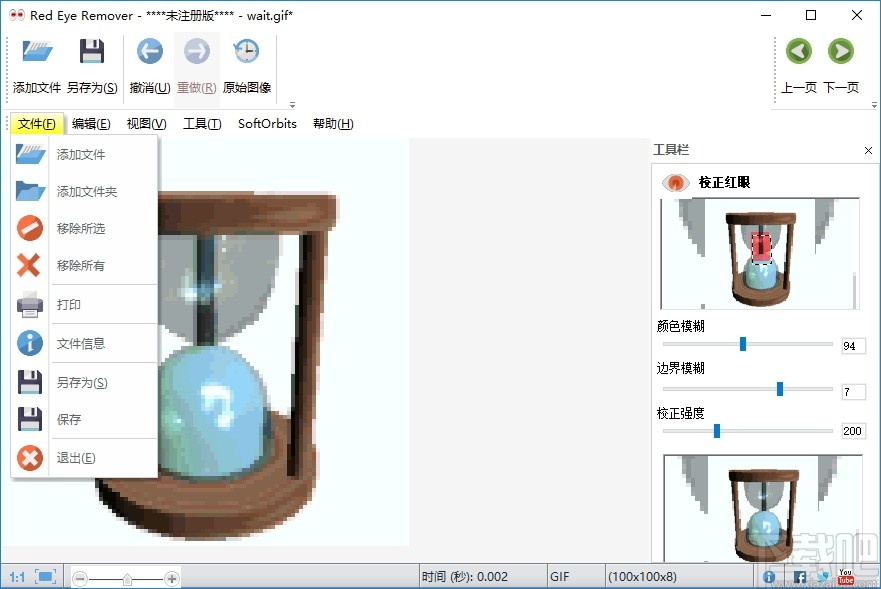This screenshot has width=881, height=589.
Task: Click the chevron under the page navigation arrows
Action: [x=875, y=104]
